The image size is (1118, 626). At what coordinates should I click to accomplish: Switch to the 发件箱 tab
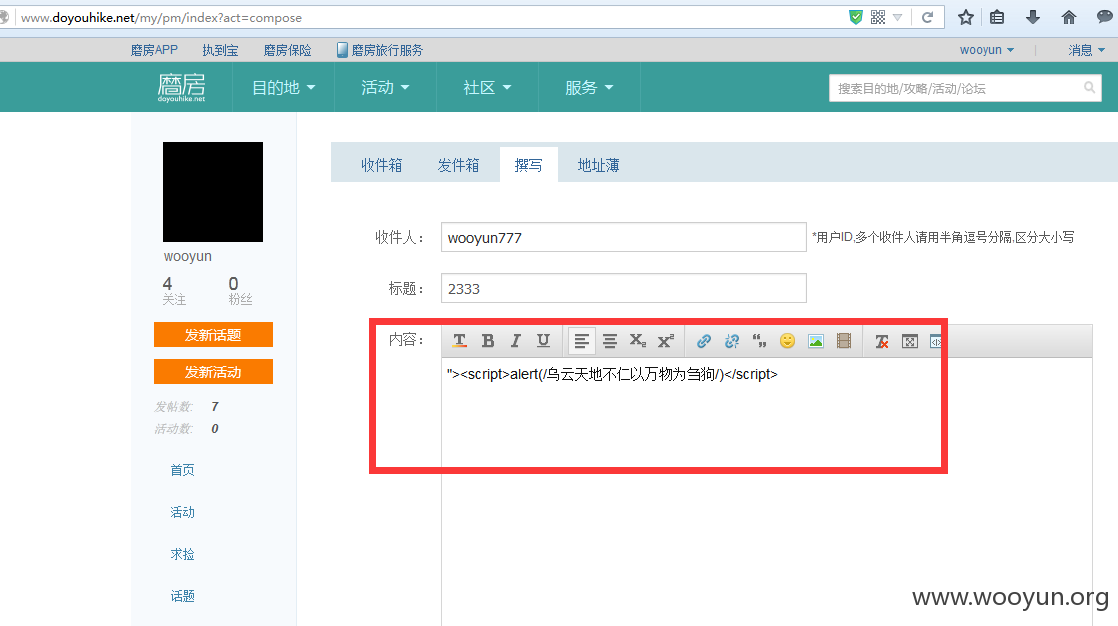[x=458, y=165]
